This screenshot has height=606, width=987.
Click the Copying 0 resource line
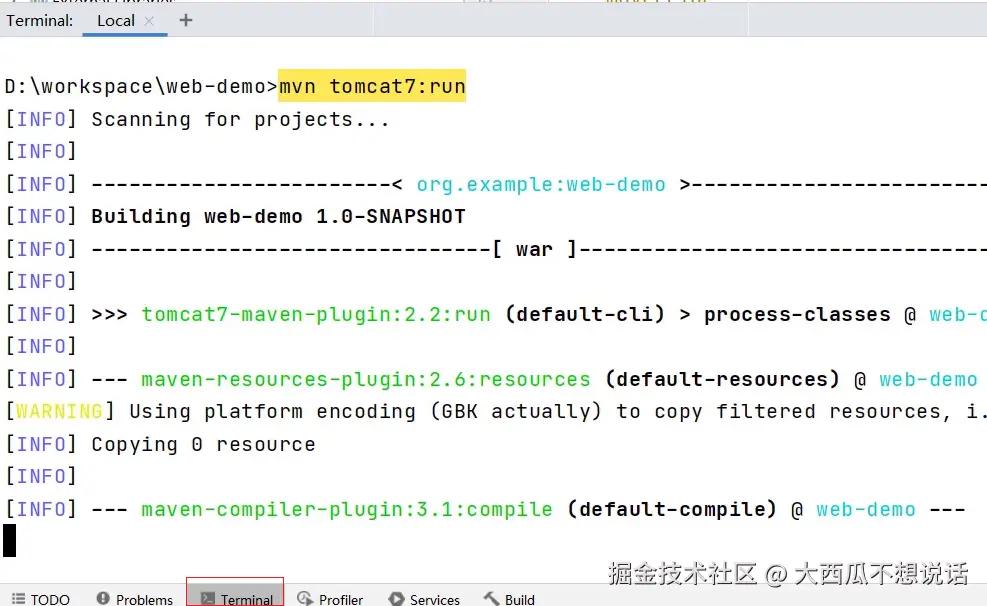click(x=203, y=444)
